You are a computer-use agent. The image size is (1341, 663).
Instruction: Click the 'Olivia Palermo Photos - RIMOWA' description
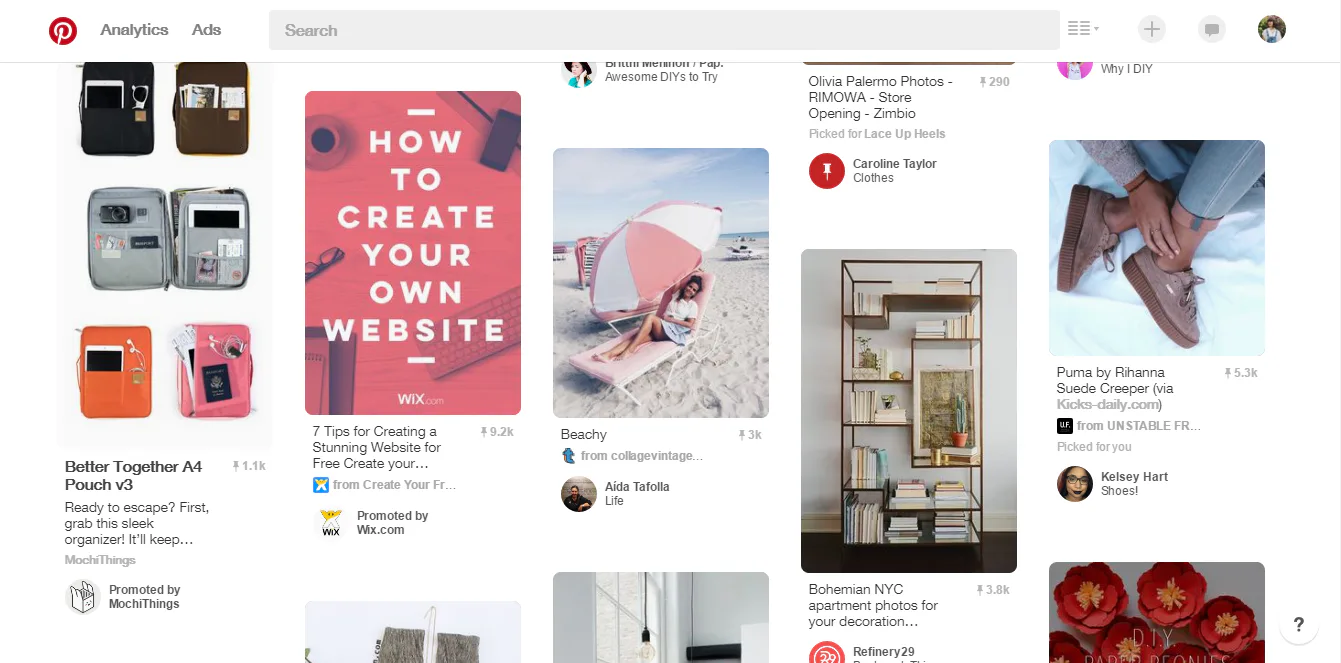click(x=881, y=98)
